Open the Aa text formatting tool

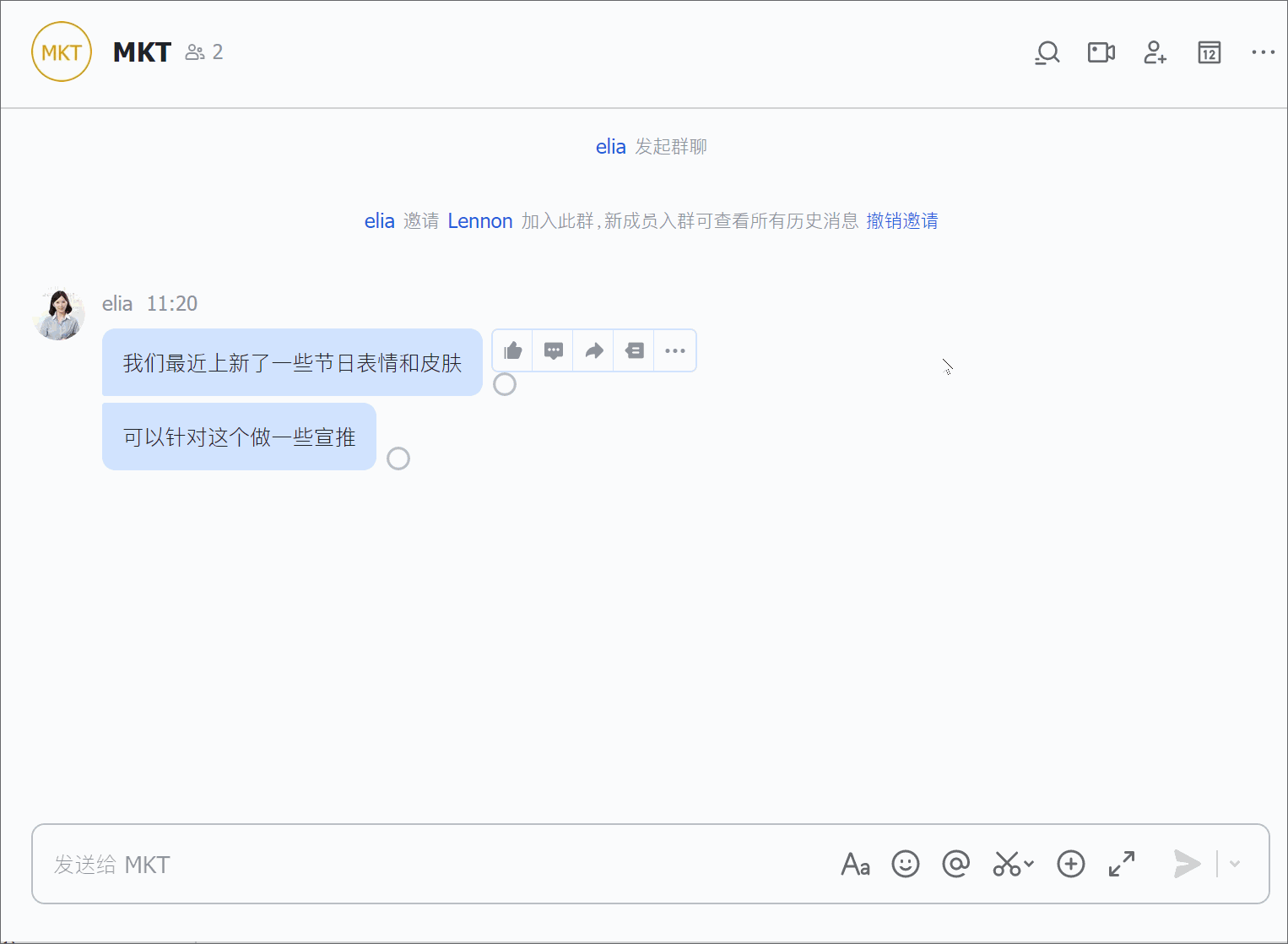(x=855, y=864)
